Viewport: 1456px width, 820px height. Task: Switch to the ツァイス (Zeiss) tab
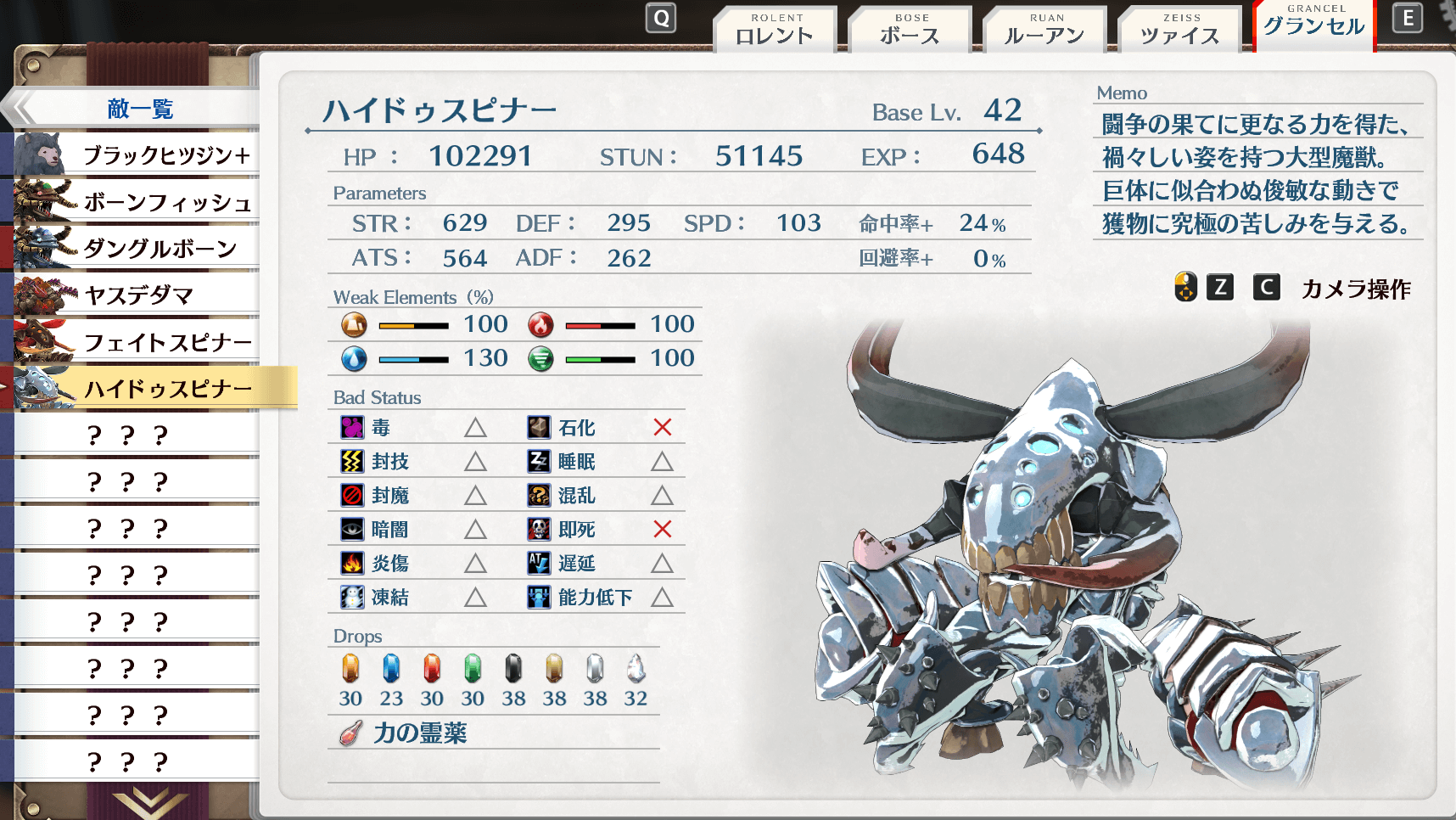click(x=1179, y=30)
